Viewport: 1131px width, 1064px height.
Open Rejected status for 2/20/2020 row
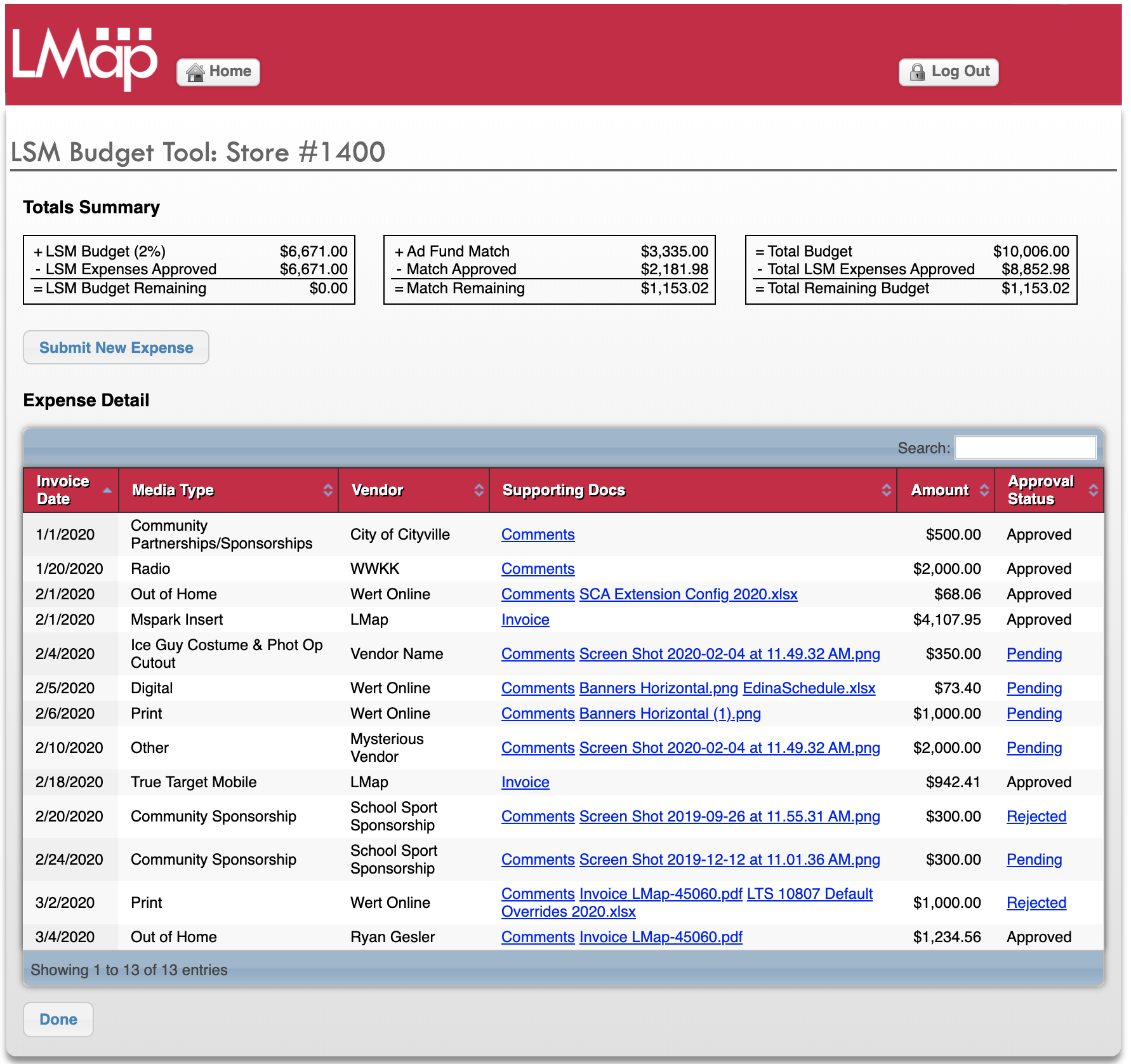click(1036, 816)
